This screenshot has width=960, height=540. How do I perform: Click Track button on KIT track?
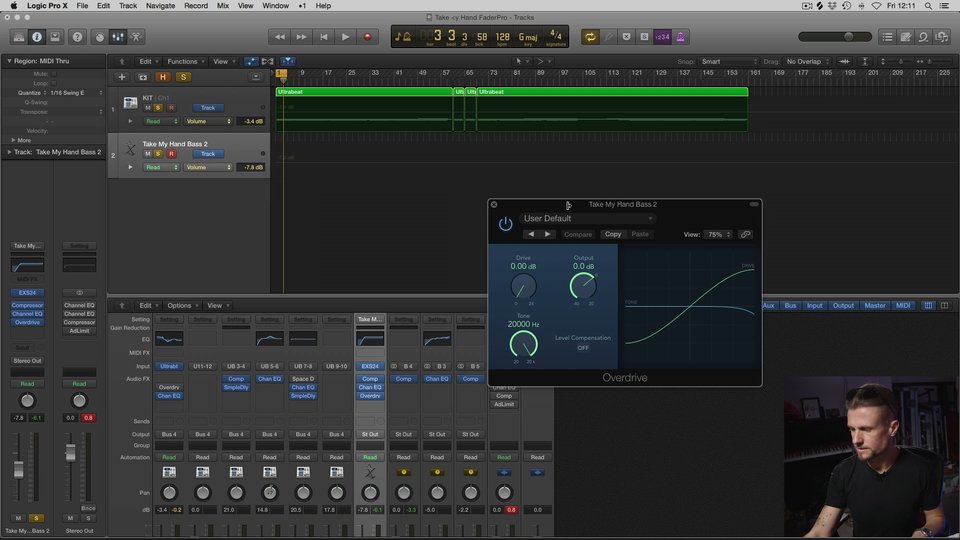(x=208, y=108)
